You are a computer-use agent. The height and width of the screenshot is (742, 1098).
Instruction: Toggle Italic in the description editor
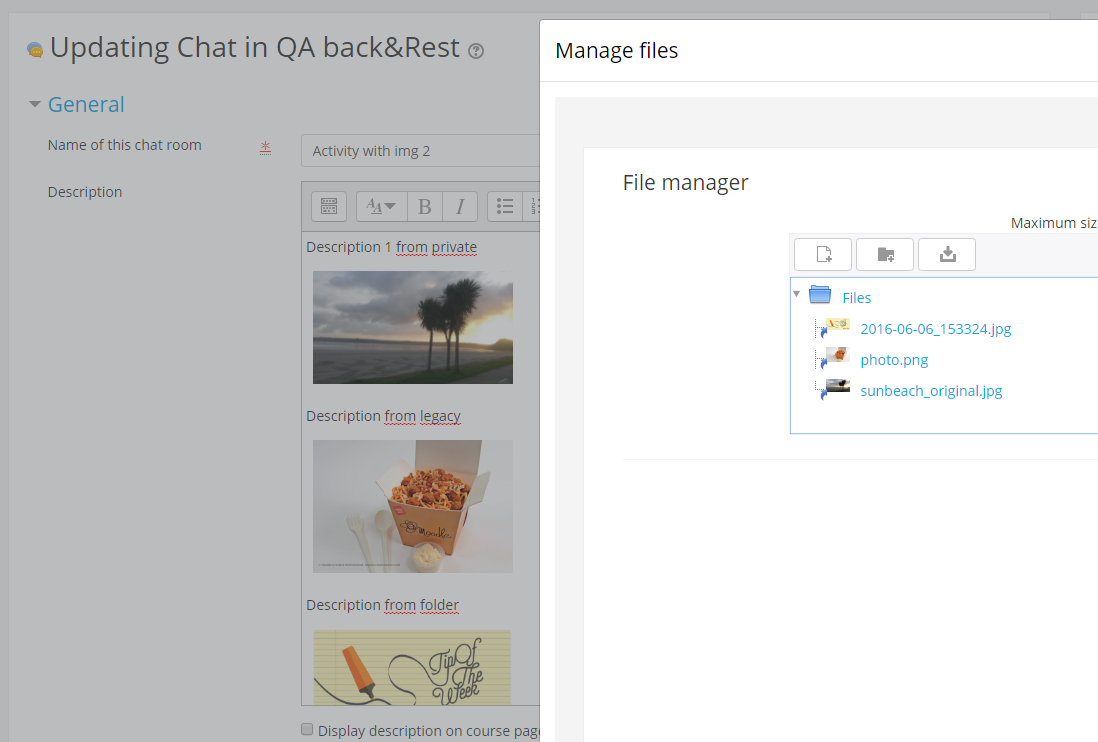point(460,206)
